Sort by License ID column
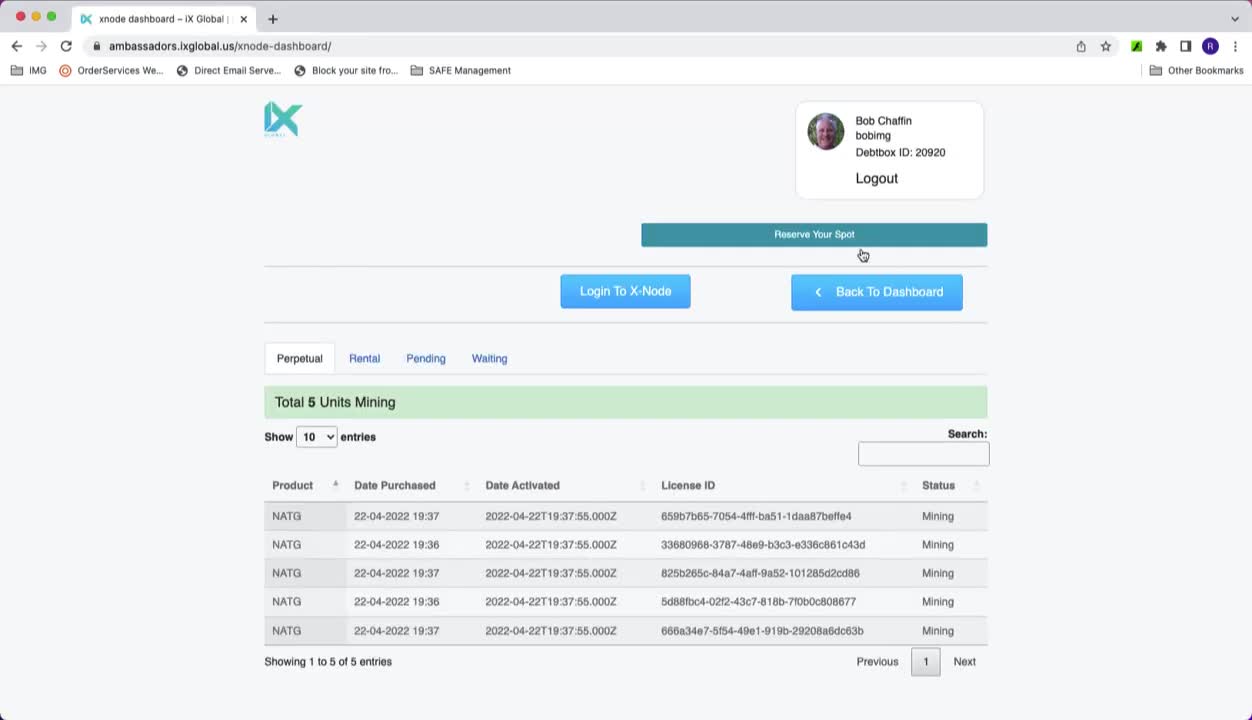1252x720 pixels. click(783, 485)
